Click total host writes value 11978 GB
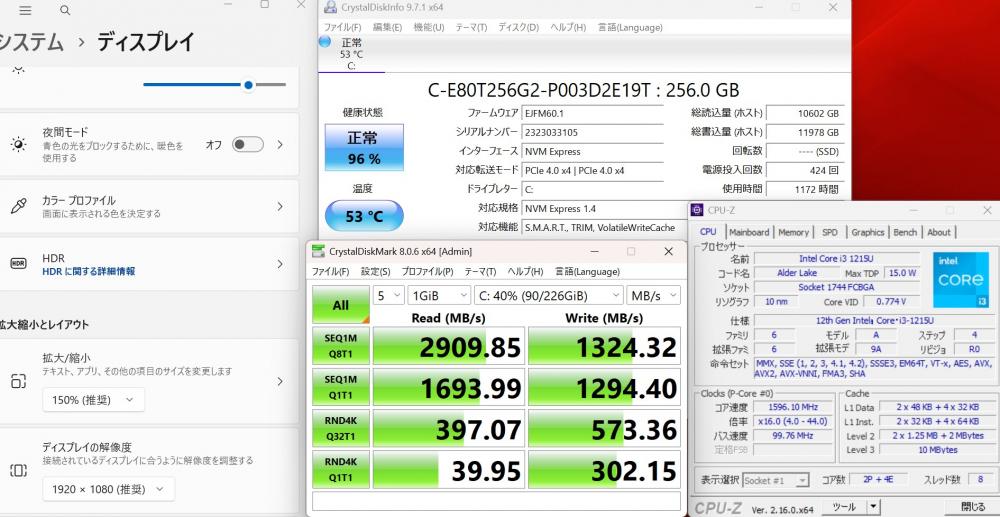The image size is (1000, 517). [805, 132]
